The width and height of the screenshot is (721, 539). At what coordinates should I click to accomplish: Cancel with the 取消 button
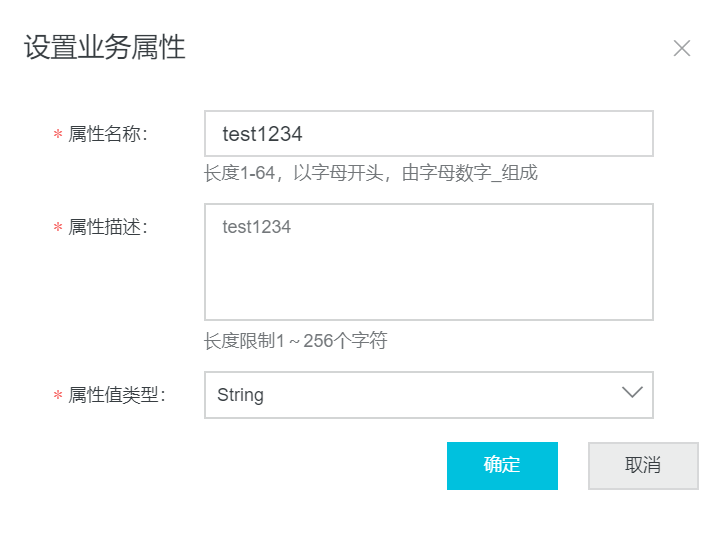click(643, 465)
